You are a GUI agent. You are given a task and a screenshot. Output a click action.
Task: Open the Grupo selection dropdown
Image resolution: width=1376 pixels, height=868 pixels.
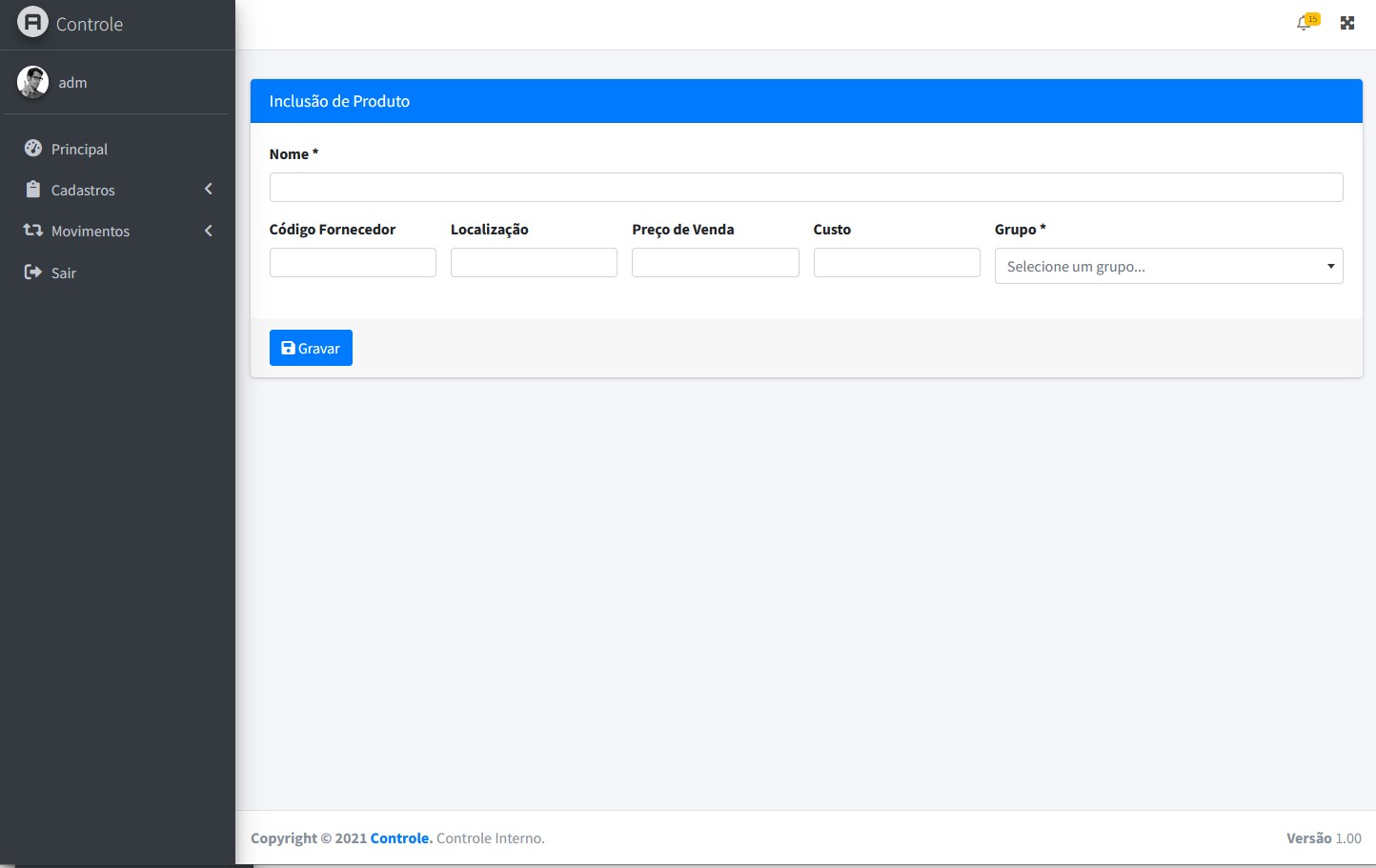[x=1168, y=266]
